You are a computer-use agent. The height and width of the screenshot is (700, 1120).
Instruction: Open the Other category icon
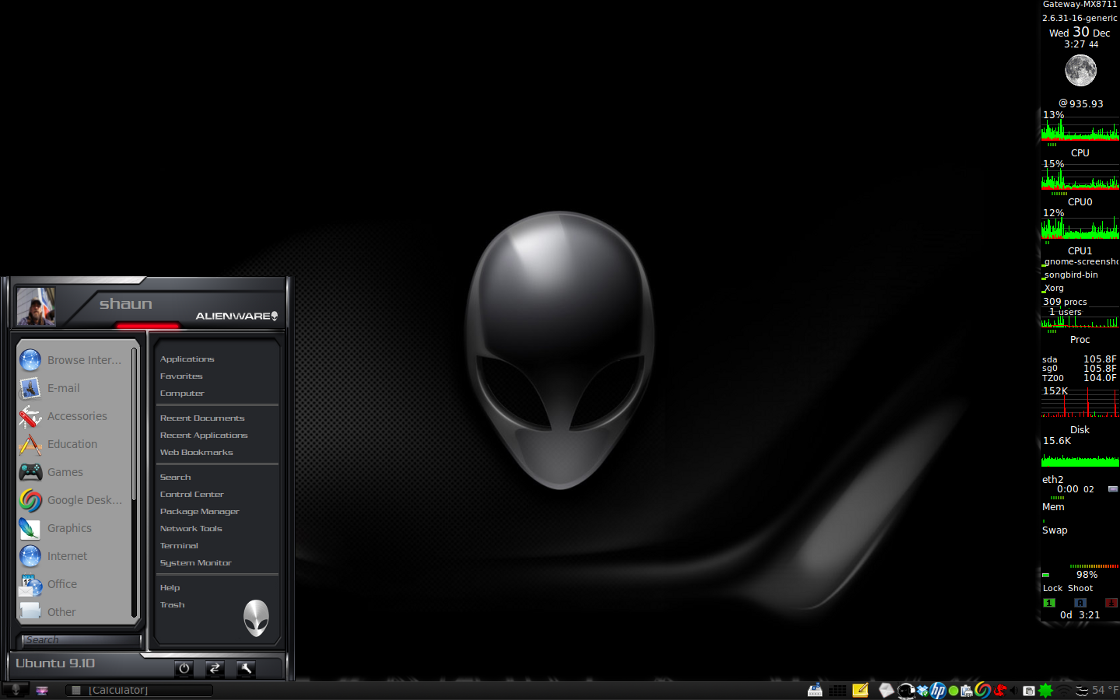coord(30,611)
